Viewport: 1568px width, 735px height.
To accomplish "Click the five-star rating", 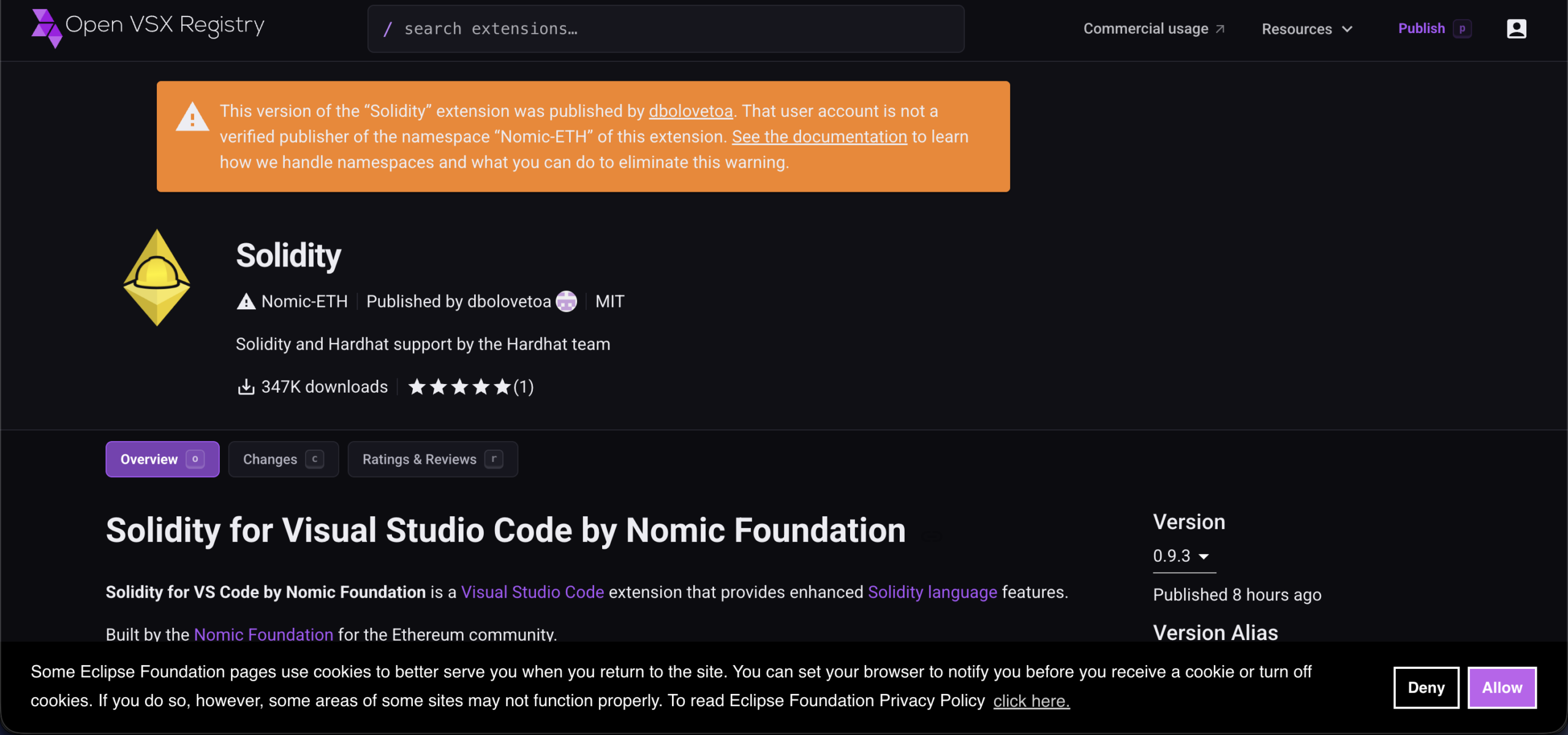I will [x=459, y=386].
